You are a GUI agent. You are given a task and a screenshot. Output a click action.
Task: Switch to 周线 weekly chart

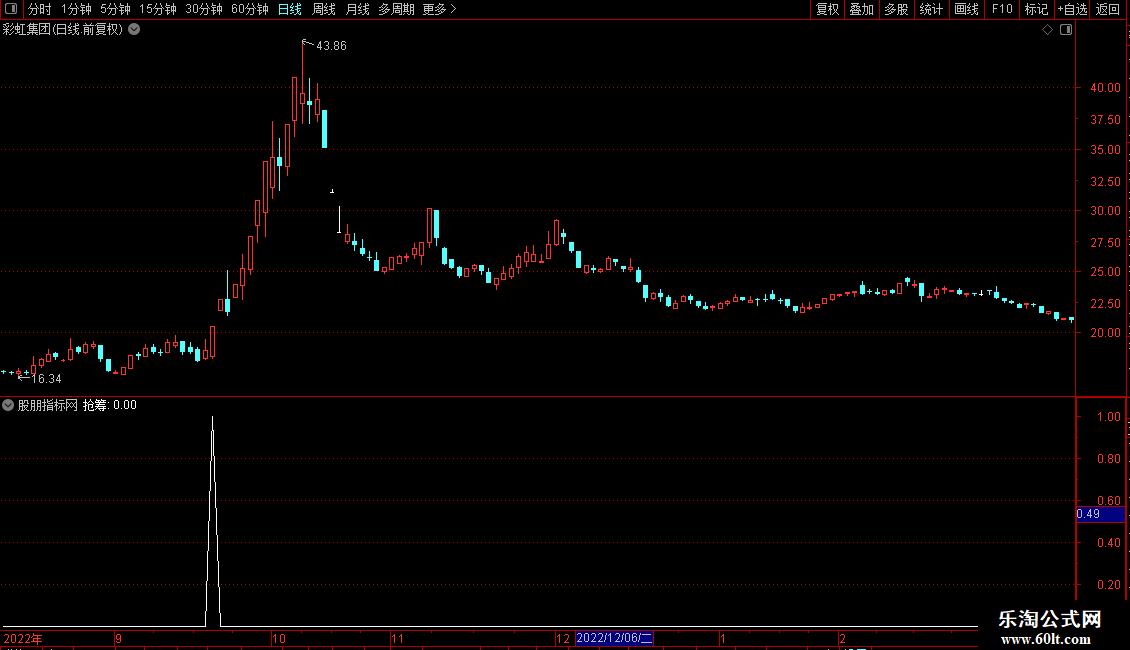[x=324, y=9]
